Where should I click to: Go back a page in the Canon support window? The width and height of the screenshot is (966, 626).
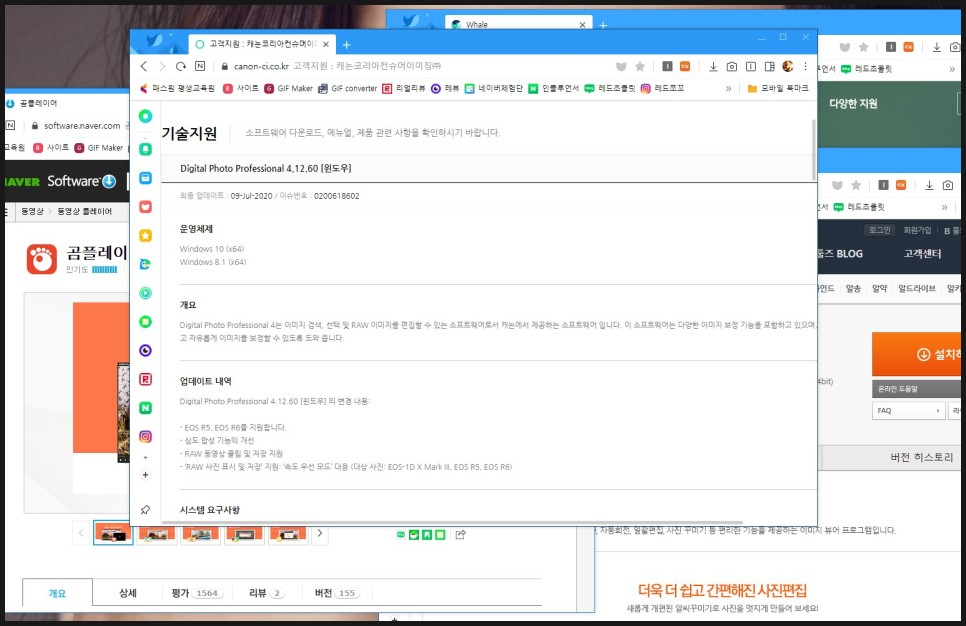(x=144, y=66)
